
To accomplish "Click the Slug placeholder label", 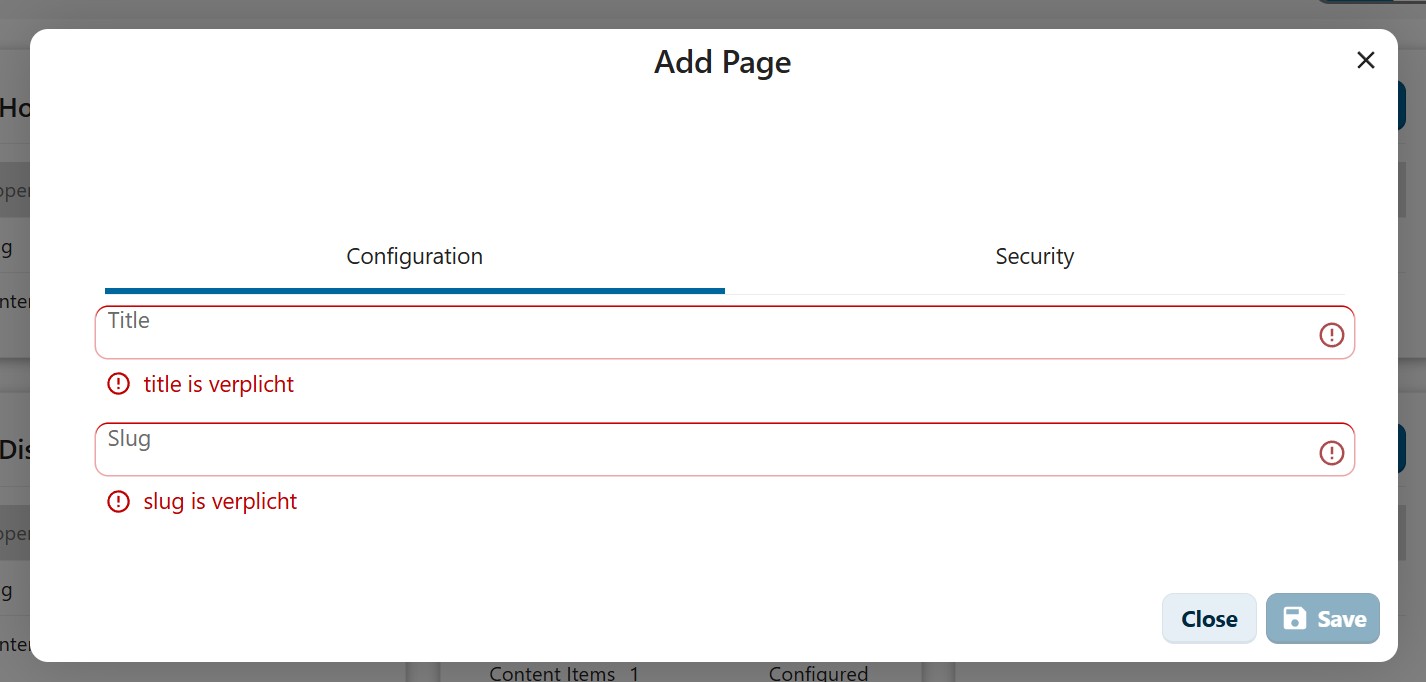I will pos(129,438).
